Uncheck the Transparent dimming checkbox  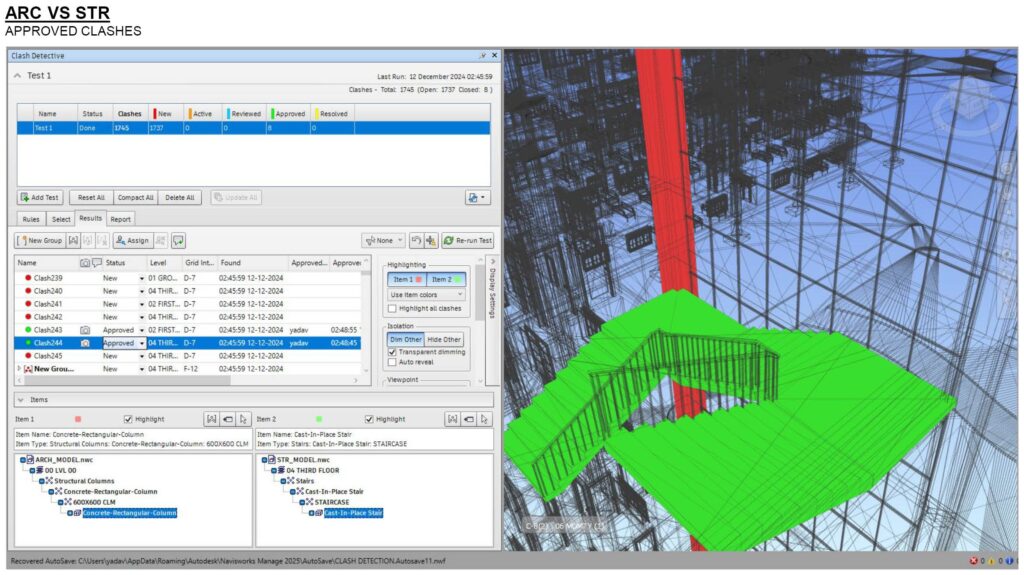click(392, 352)
